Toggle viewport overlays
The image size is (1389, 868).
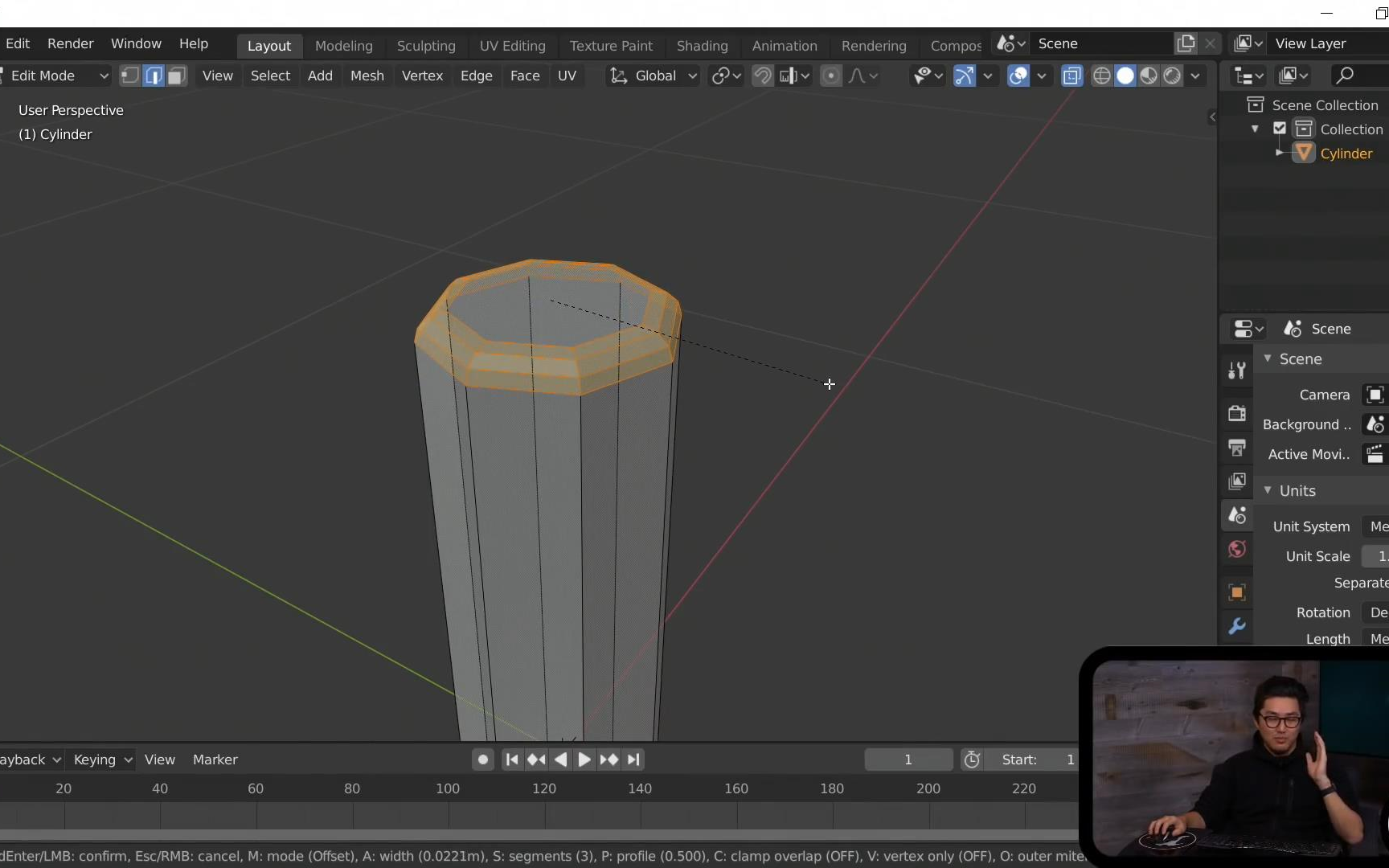[1018, 76]
